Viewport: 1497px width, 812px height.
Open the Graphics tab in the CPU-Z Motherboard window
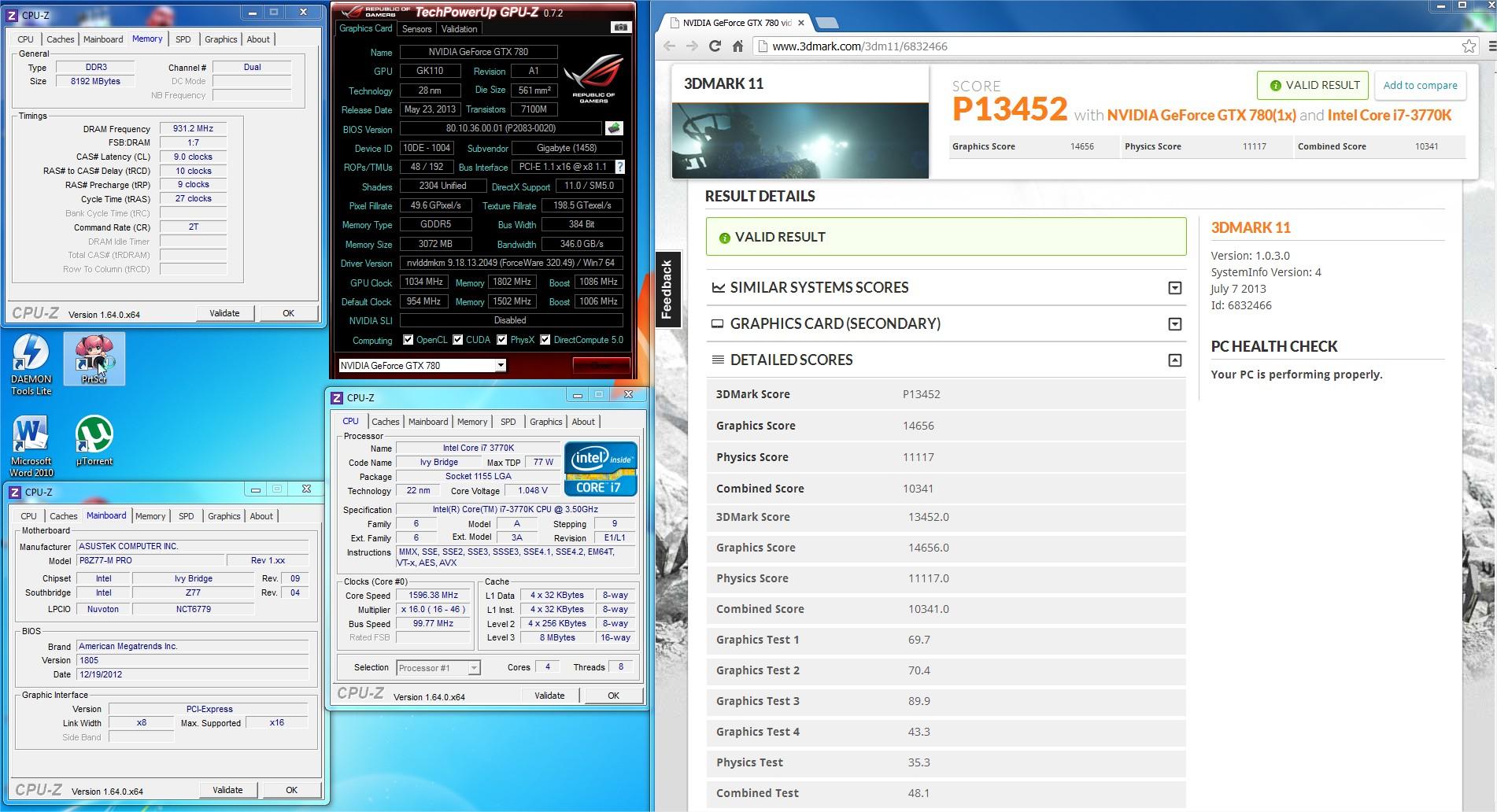pos(224,516)
